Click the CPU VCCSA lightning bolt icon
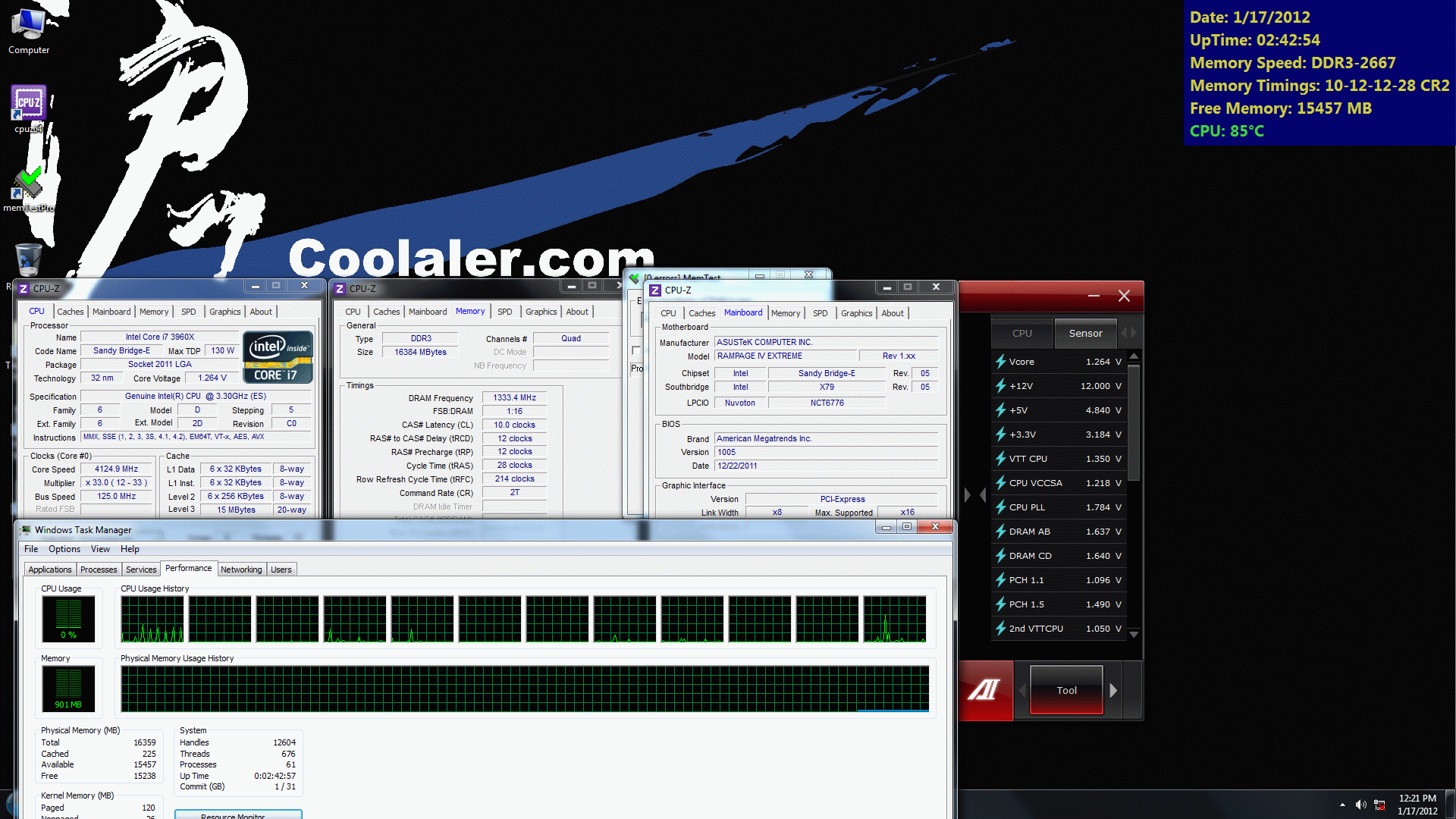Image resolution: width=1456 pixels, height=819 pixels. 1000,483
